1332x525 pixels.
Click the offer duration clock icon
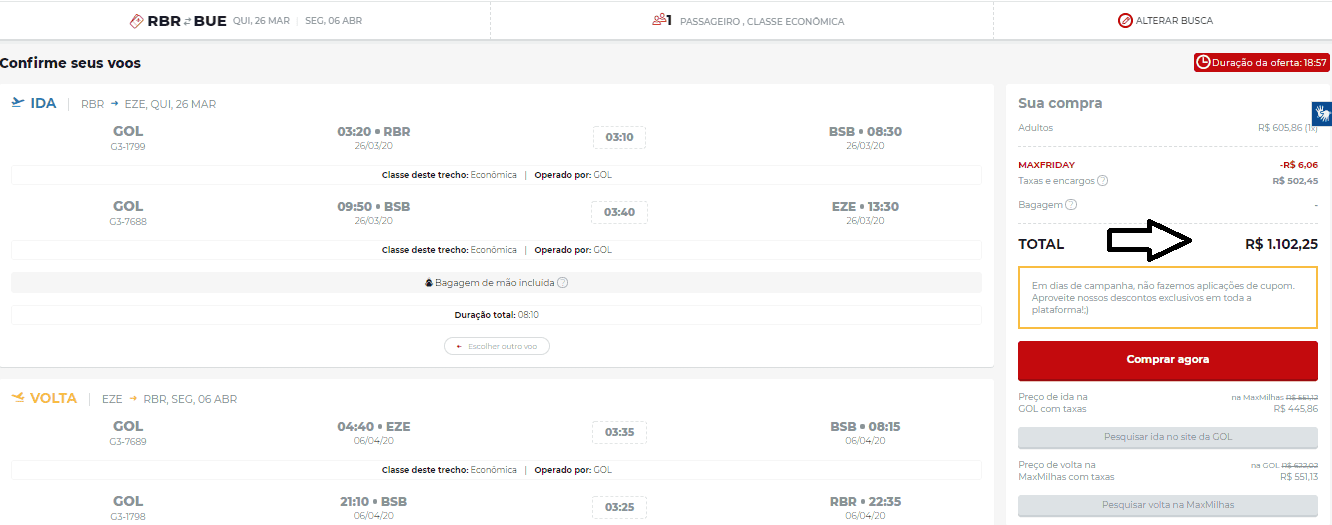click(x=1203, y=62)
